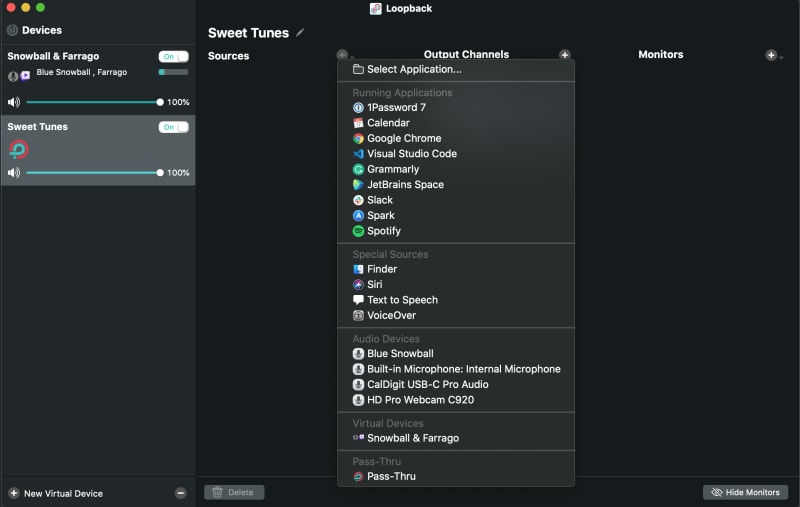Click the Loopback app icon in title bar
Viewport: 800px width, 507px height.
[x=376, y=8]
